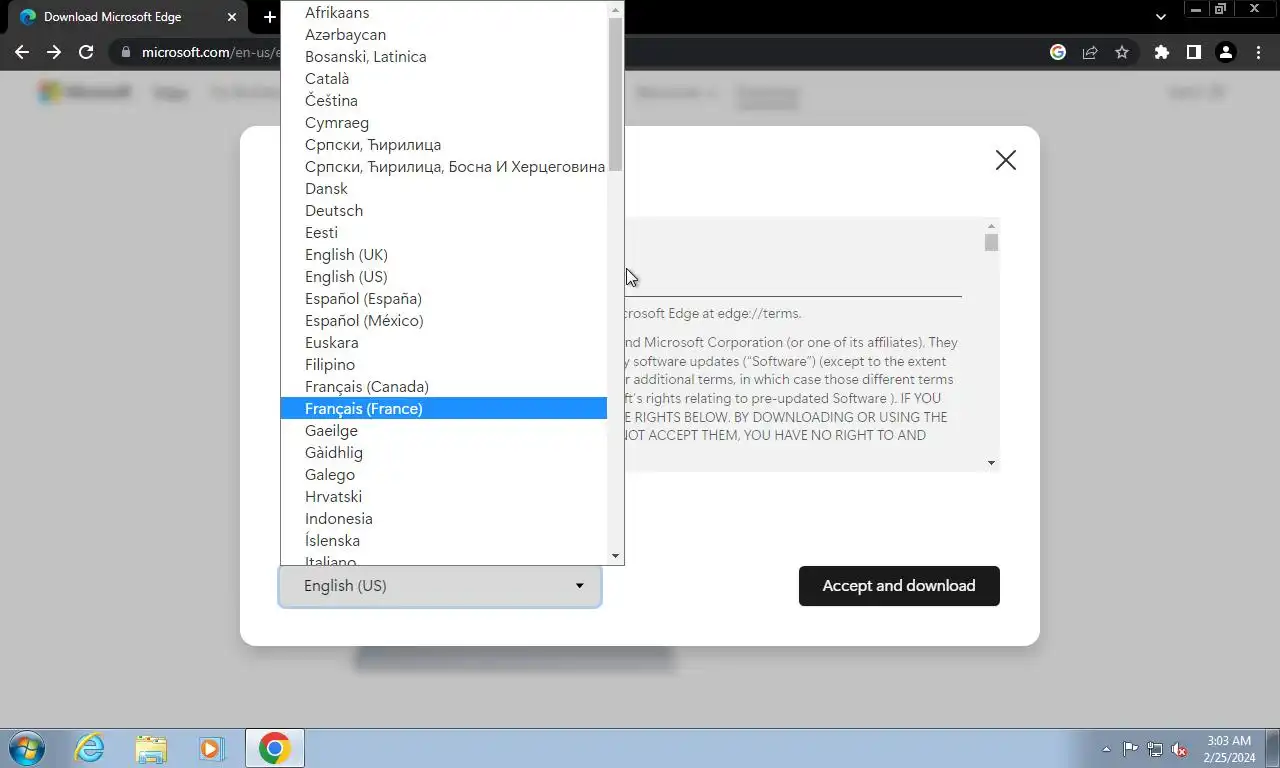Show hidden tray icons arrow
1280x768 pixels.
pos(1106,749)
